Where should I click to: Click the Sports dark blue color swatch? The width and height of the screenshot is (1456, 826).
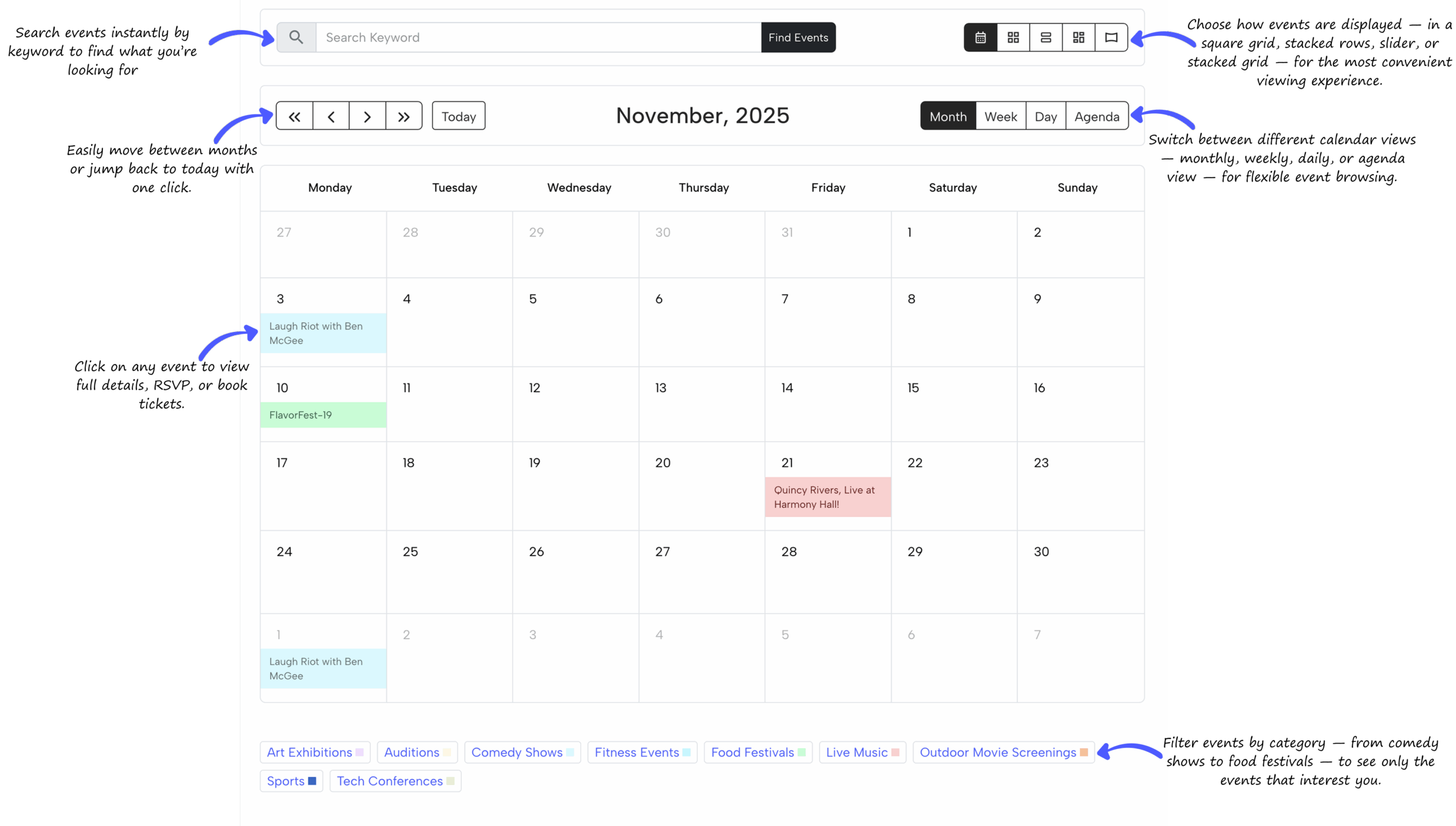[312, 781]
